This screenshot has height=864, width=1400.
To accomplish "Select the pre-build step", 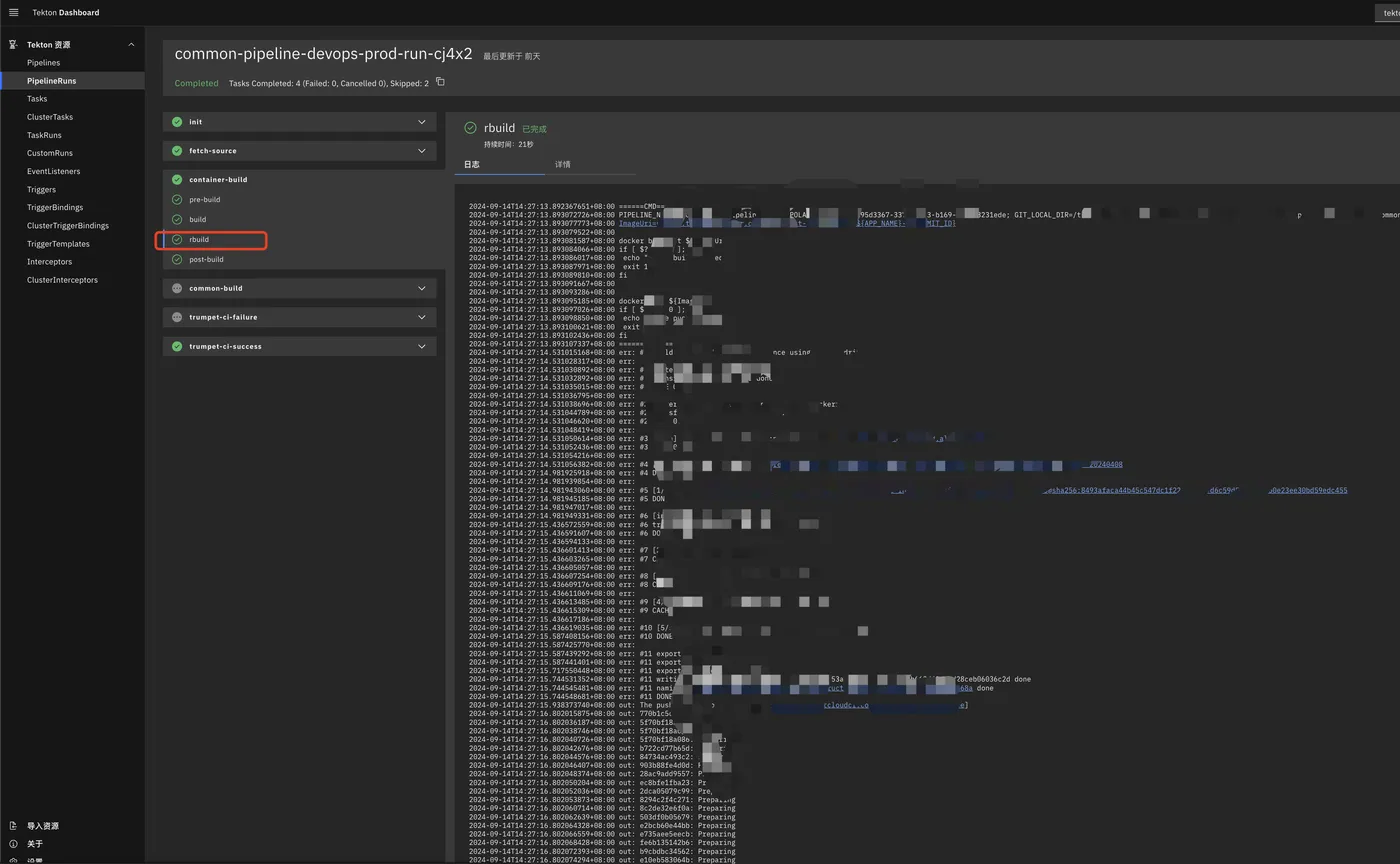I will (204, 199).
